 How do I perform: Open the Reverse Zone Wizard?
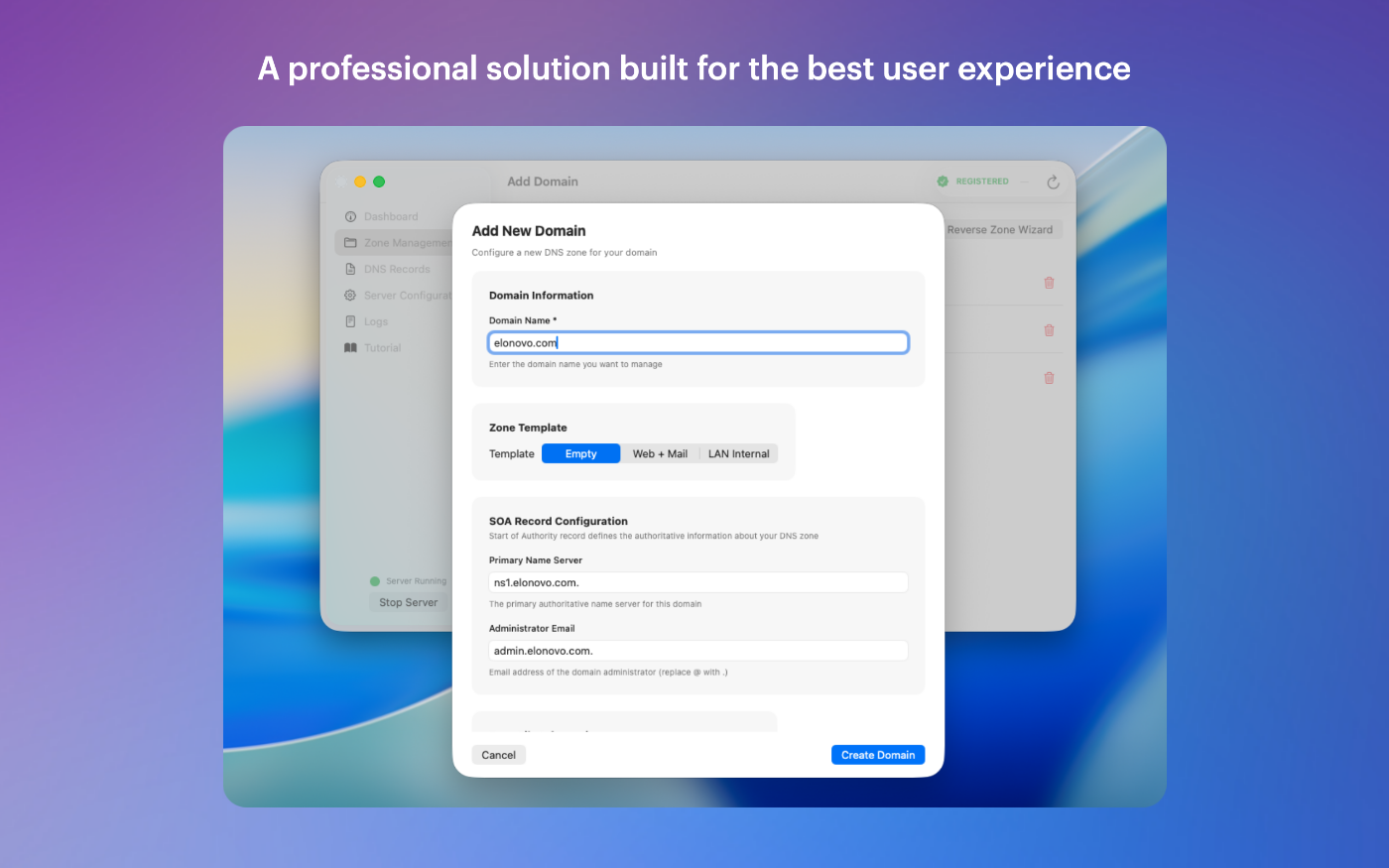click(x=999, y=230)
